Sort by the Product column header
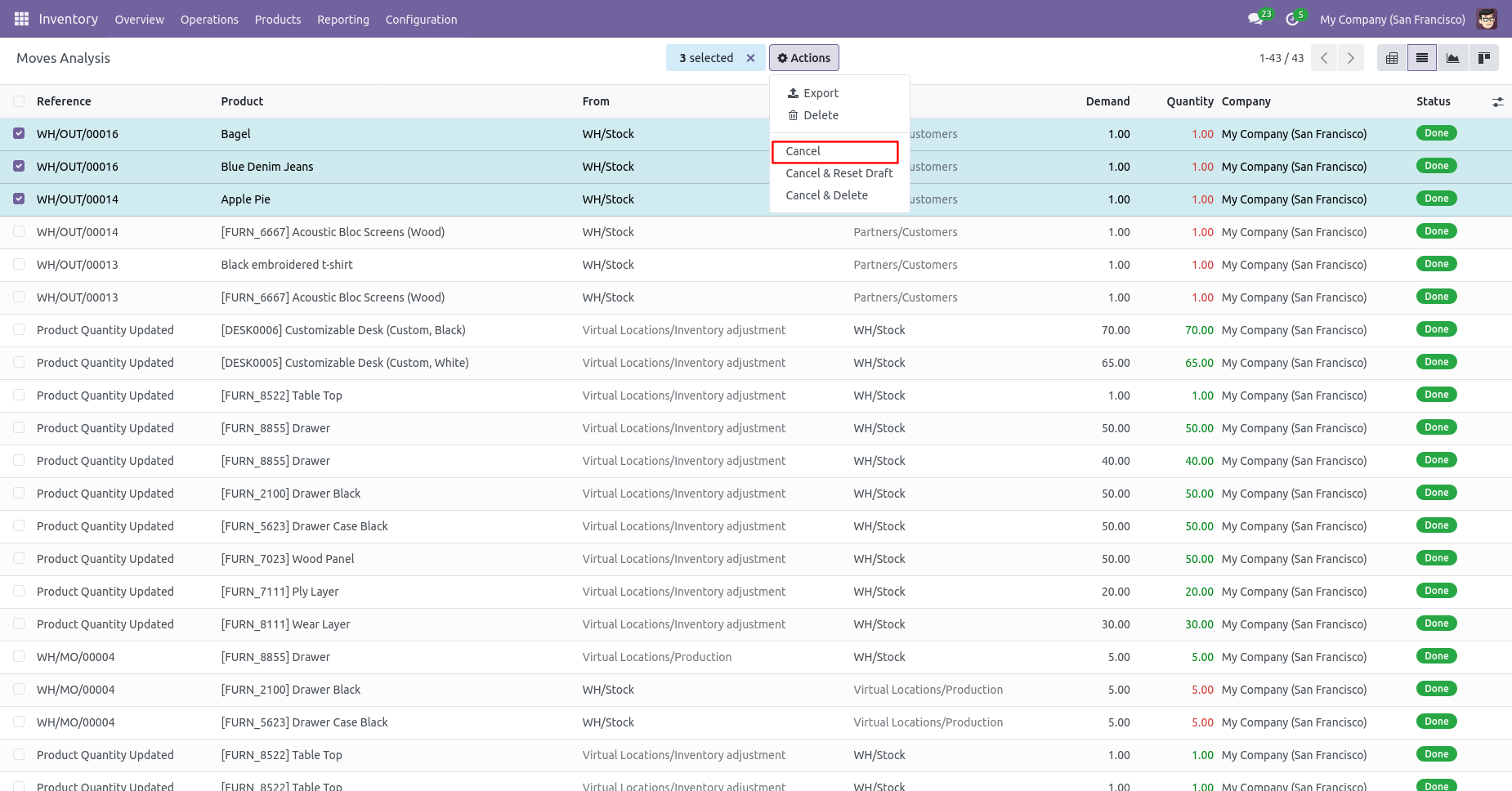The height and width of the screenshot is (791, 1512). tap(242, 101)
